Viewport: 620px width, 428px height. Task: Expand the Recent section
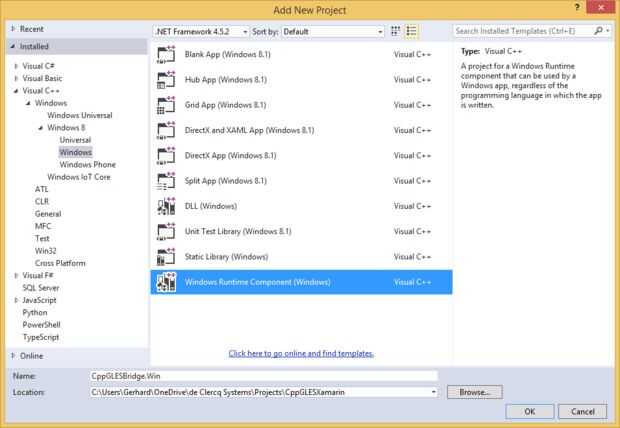click(13, 28)
